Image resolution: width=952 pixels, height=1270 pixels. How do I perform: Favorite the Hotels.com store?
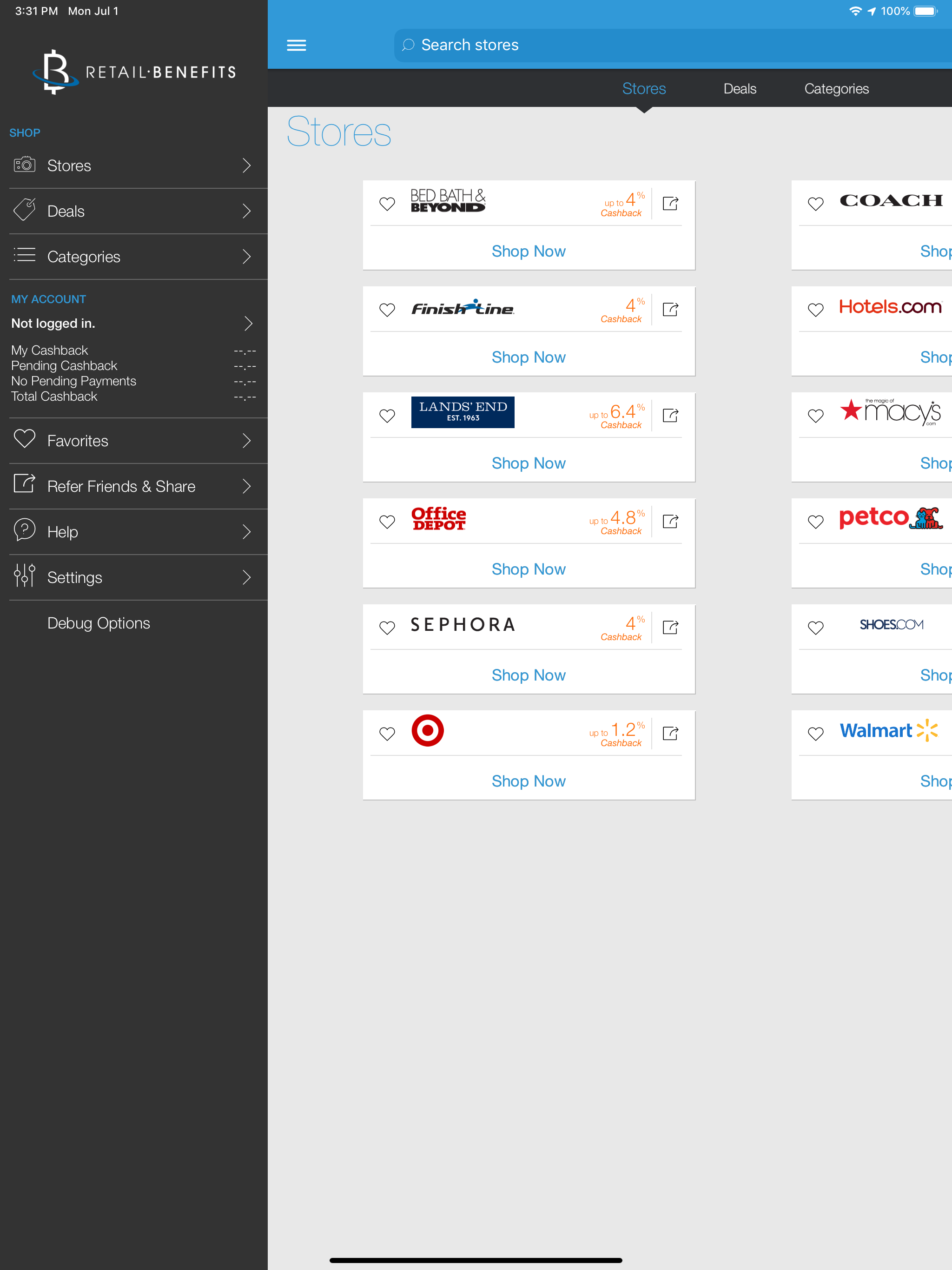tap(815, 310)
